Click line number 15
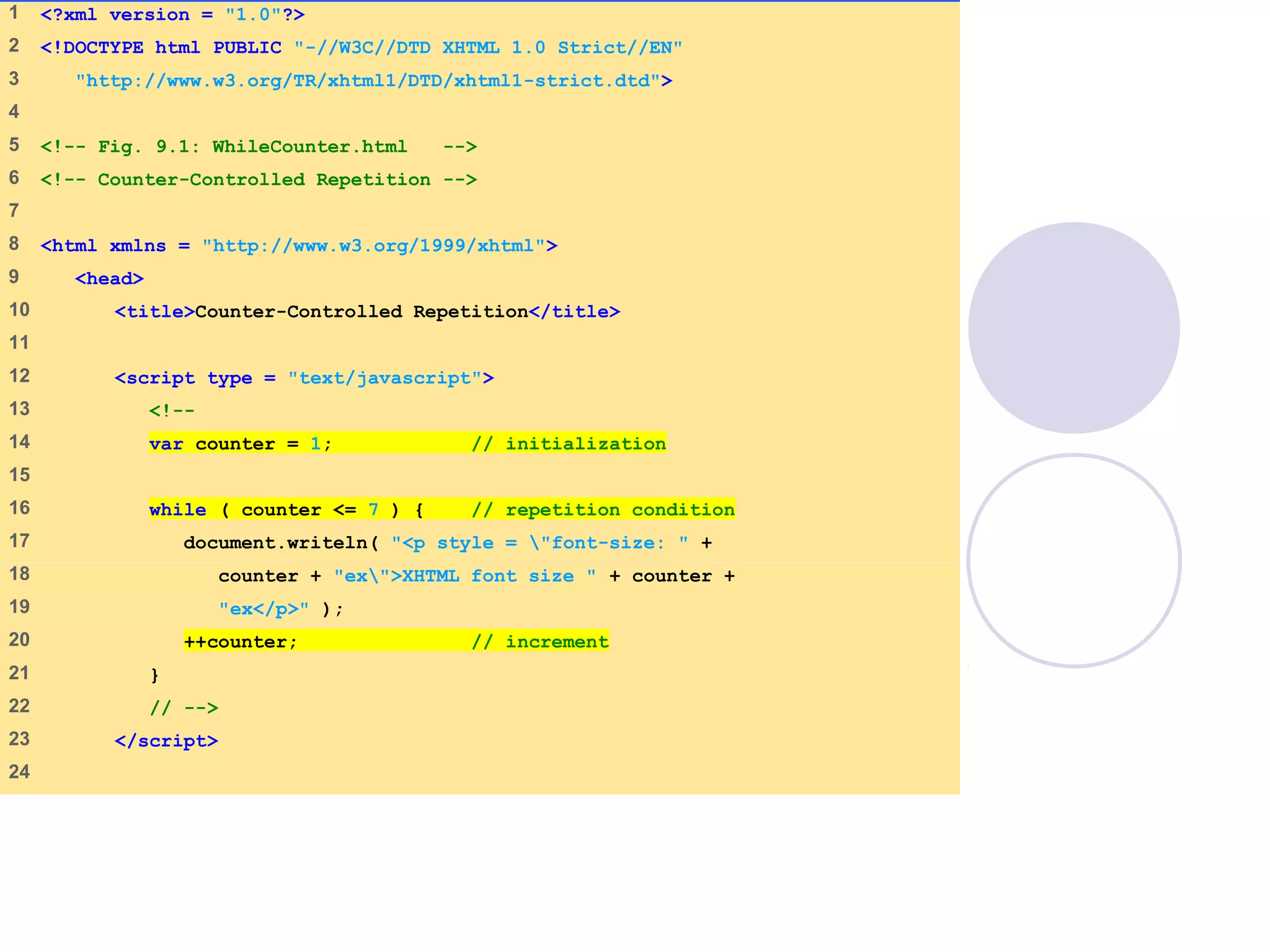Viewport: 1270px width, 952px height. [19, 475]
